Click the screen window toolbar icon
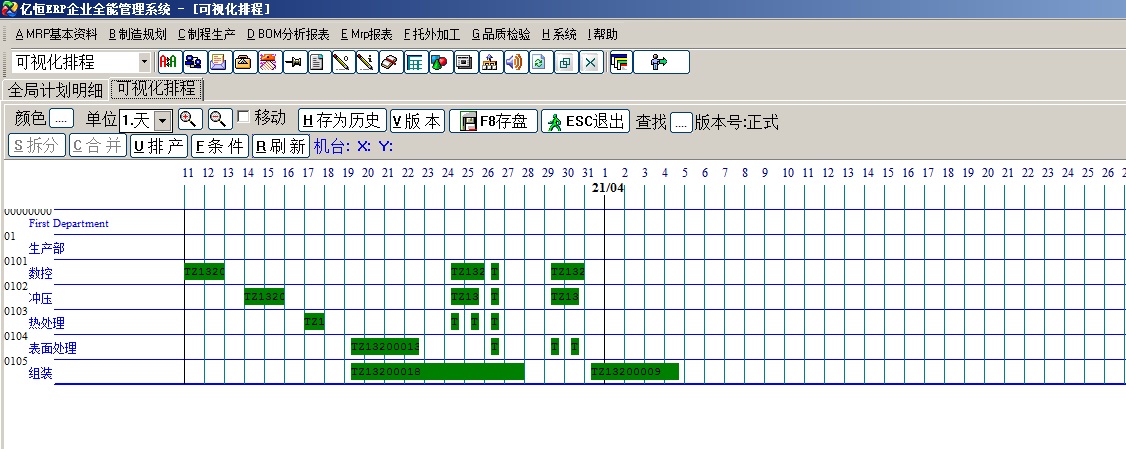 pyautogui.click(x=465, y=63)
